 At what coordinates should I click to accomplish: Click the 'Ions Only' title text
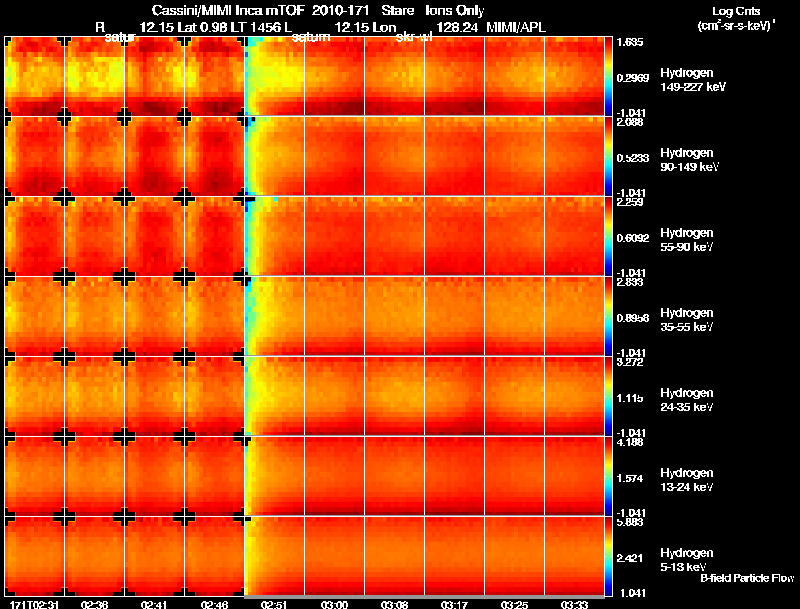[455, 11]
